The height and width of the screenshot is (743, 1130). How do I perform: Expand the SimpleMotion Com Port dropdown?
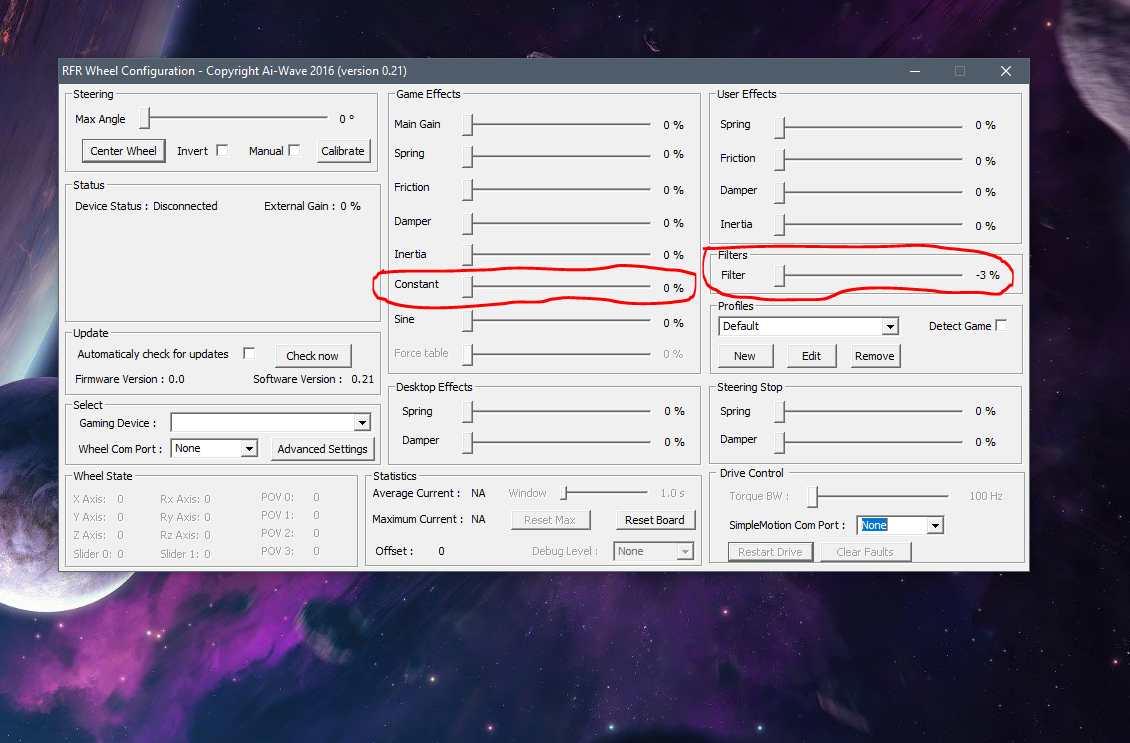[934, 525]
